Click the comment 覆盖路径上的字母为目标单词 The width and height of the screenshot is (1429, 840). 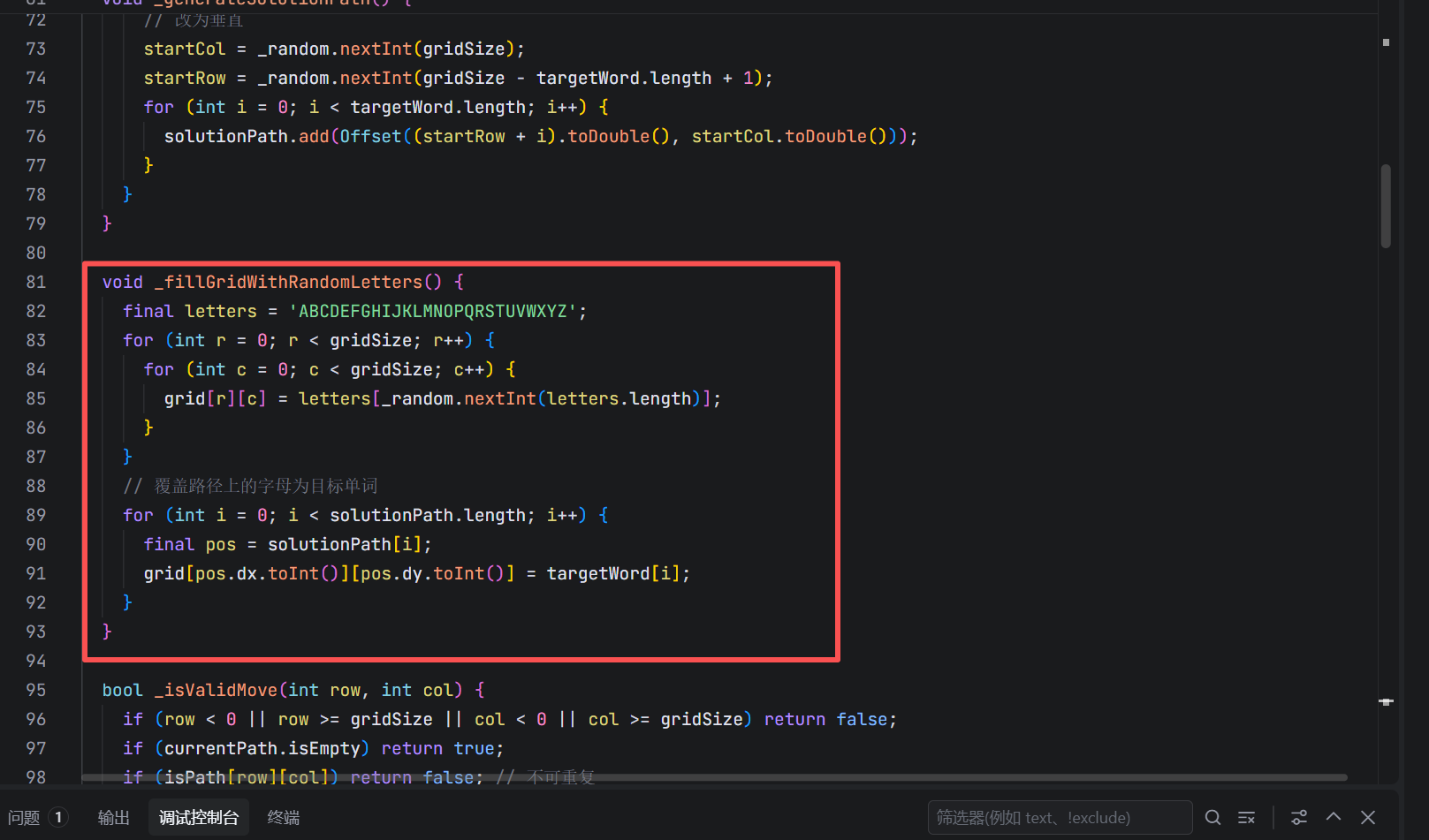(x=266, y=486)
